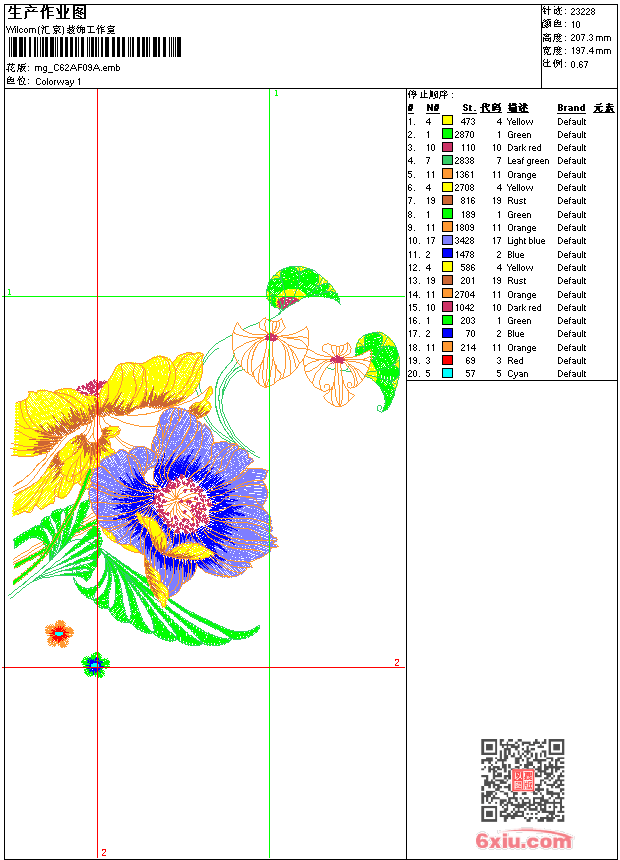Click the green leaf at top of design

pyautogui.click(x=301, y=285)
